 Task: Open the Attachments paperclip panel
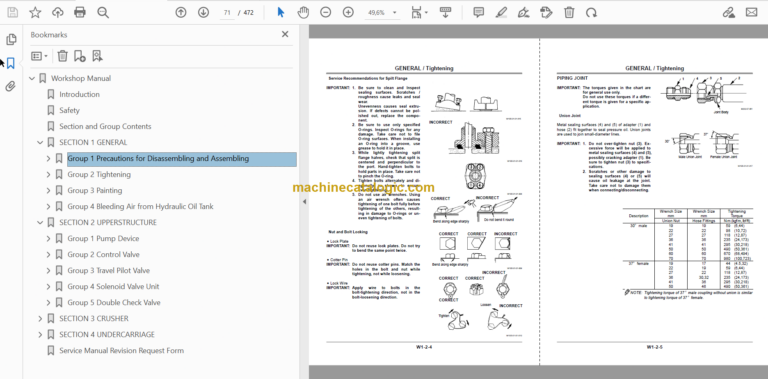pyautogui.click(x=11, y=87)
